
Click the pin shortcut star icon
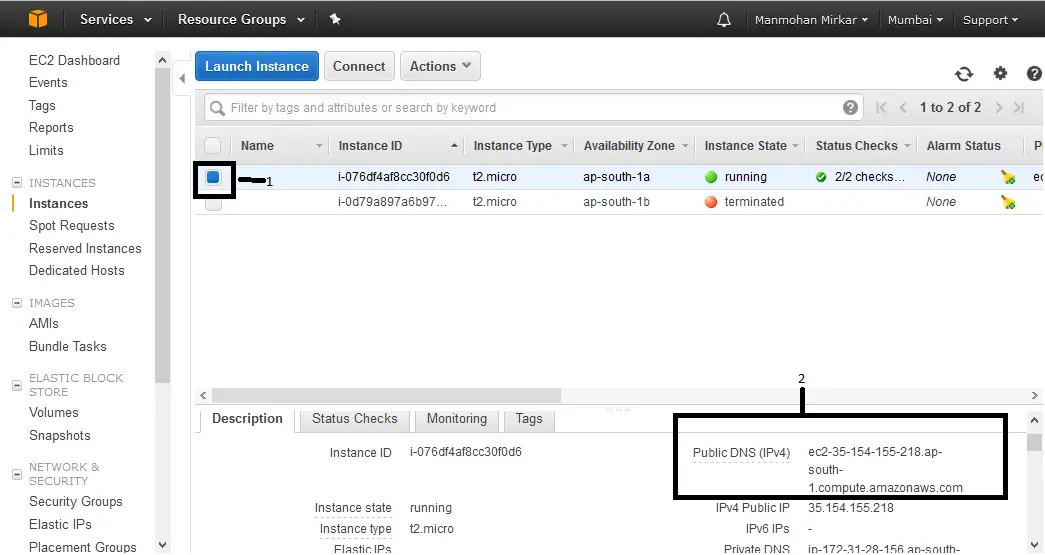pyautogui.click(x=335, y=19)
